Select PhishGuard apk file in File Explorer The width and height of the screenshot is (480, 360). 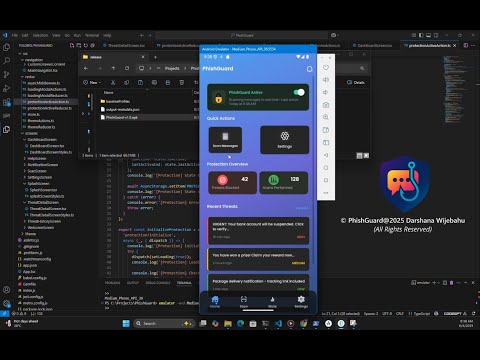pos(122,117)
